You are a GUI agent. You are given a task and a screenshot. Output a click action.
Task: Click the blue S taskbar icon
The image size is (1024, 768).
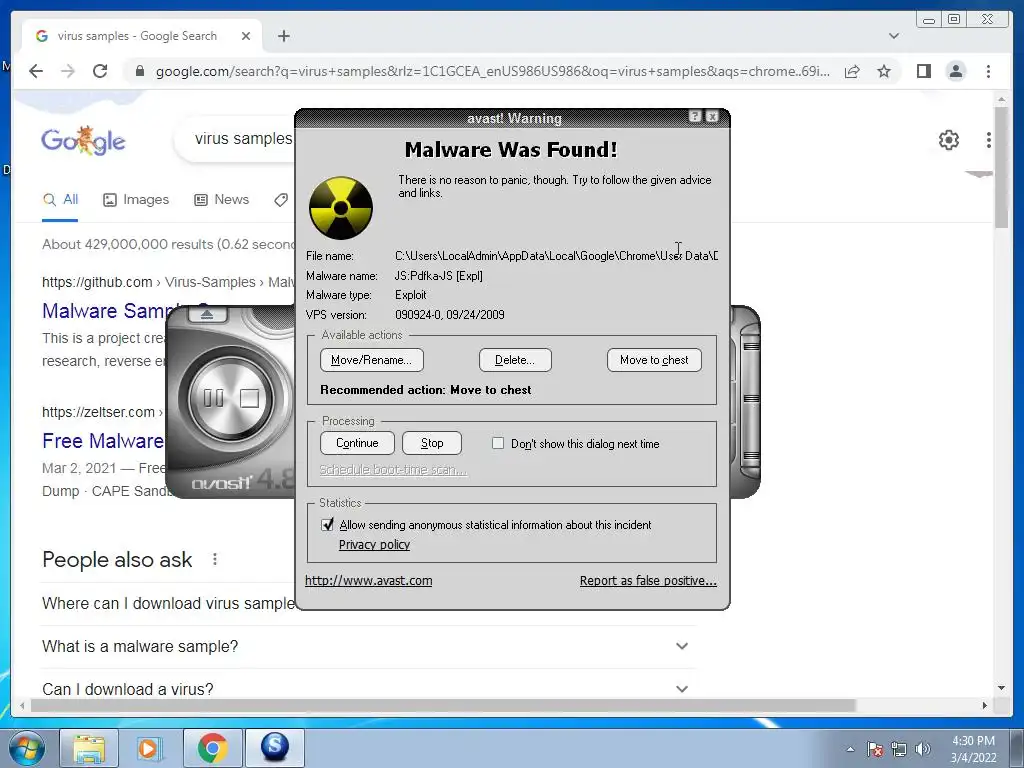pos(275,748)
